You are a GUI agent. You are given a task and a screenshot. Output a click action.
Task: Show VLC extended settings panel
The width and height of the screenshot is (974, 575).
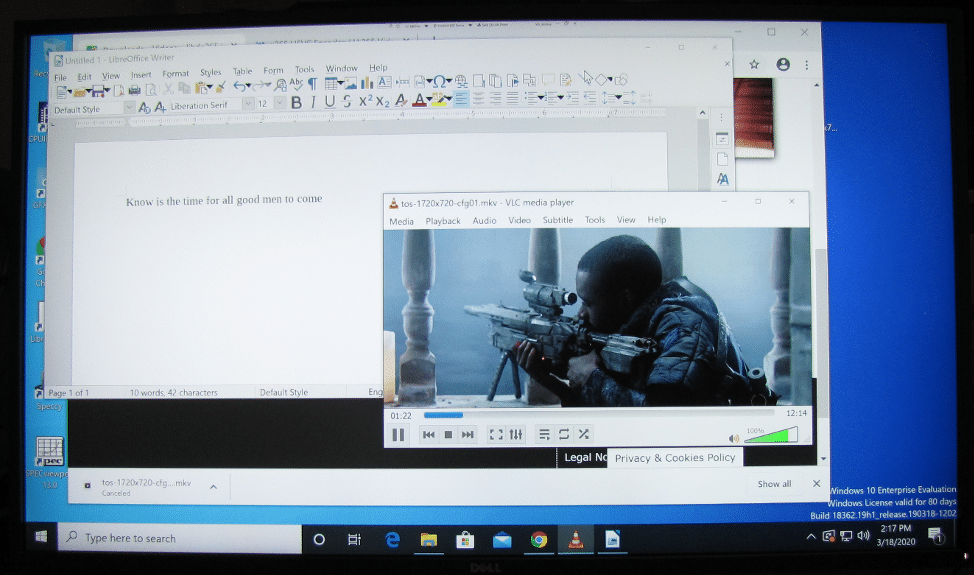(516, 435)
